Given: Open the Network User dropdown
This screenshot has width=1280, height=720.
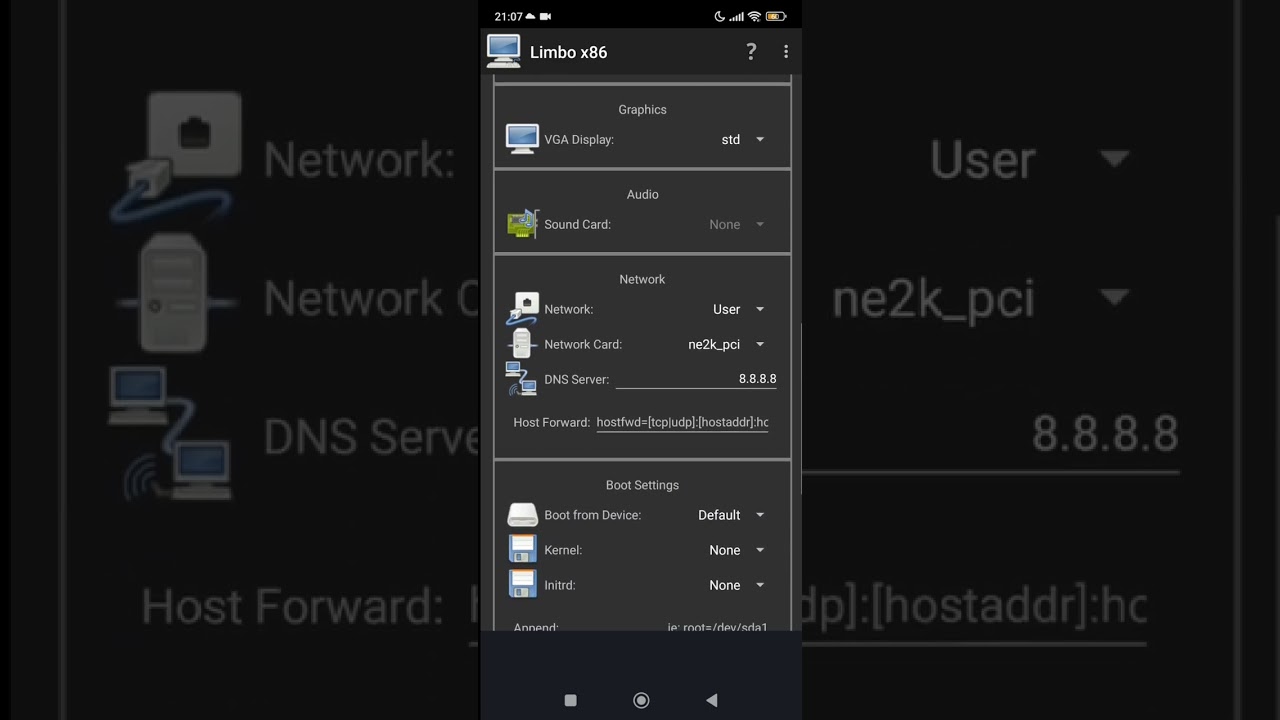Looking at the screenshot, I should pyautogui.click(x=739, y=310).
